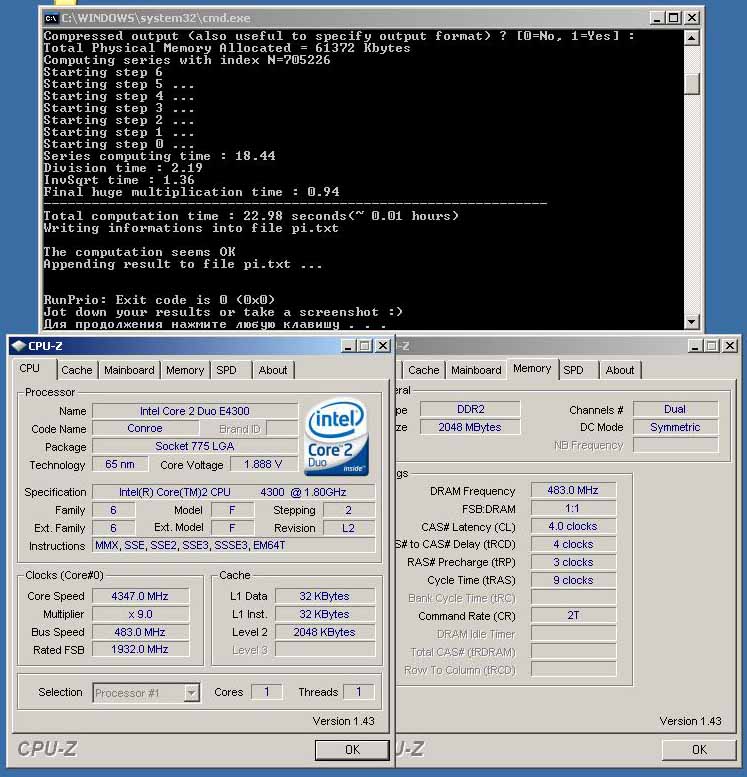Click the Socket 775 LGA package value
This screenshot has width=747, height=777.
click(195, 446)
